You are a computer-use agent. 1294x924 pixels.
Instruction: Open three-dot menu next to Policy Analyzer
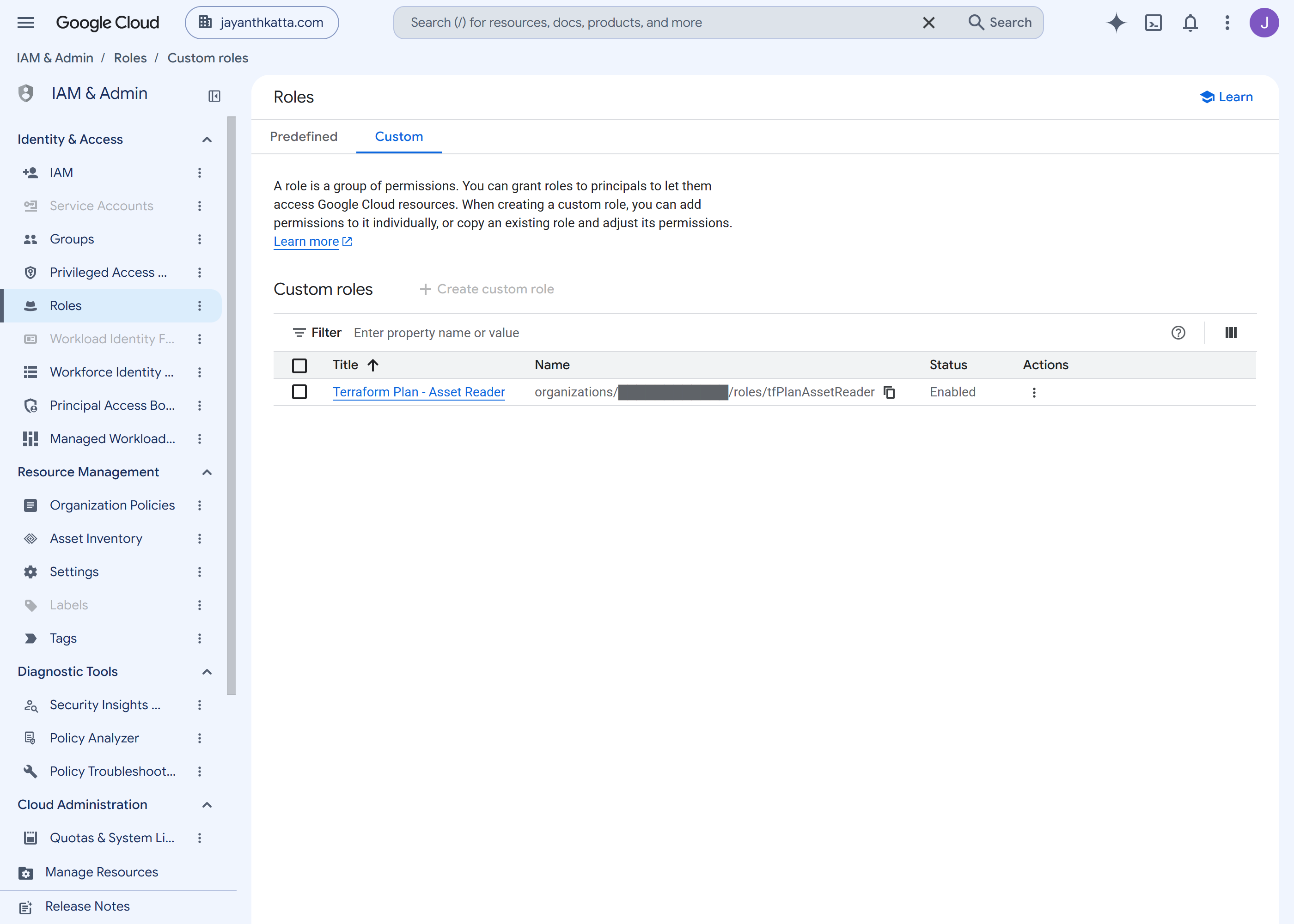(199, 738)
